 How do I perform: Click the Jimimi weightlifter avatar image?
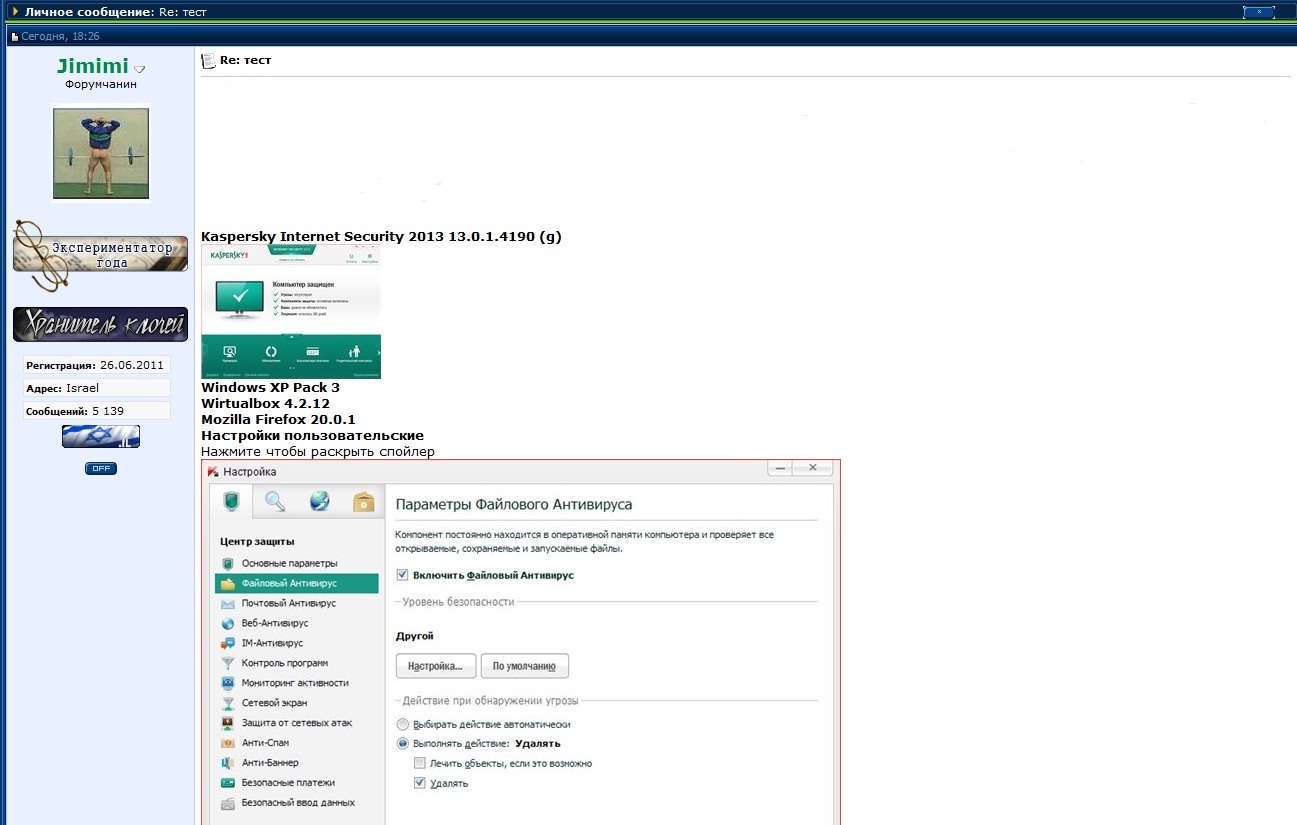coord(101,154)
